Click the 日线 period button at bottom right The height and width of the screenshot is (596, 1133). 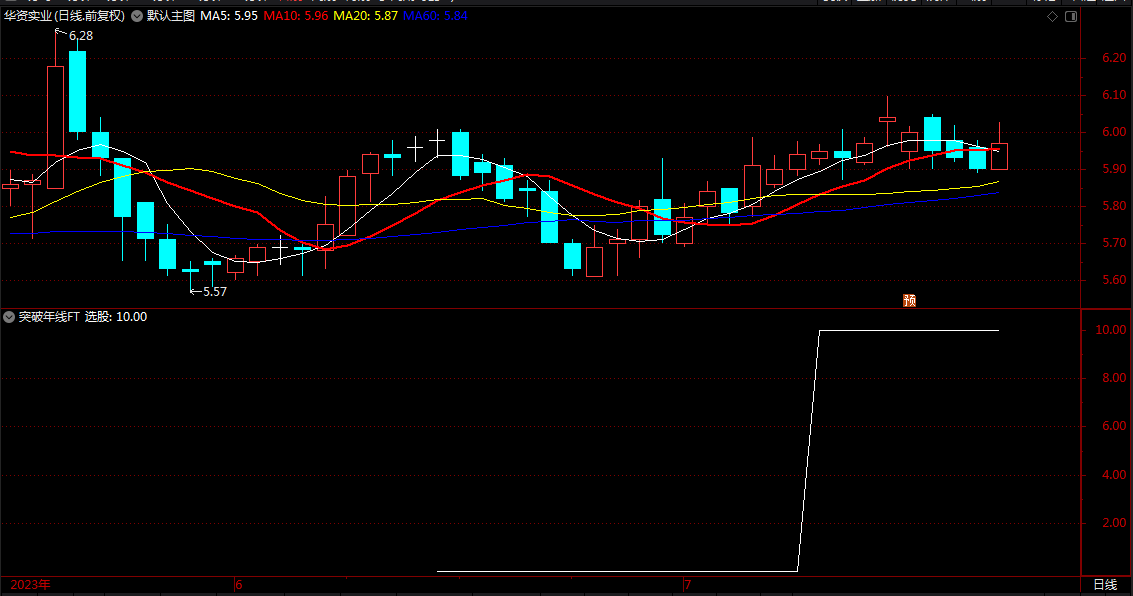pos(1105,585)
